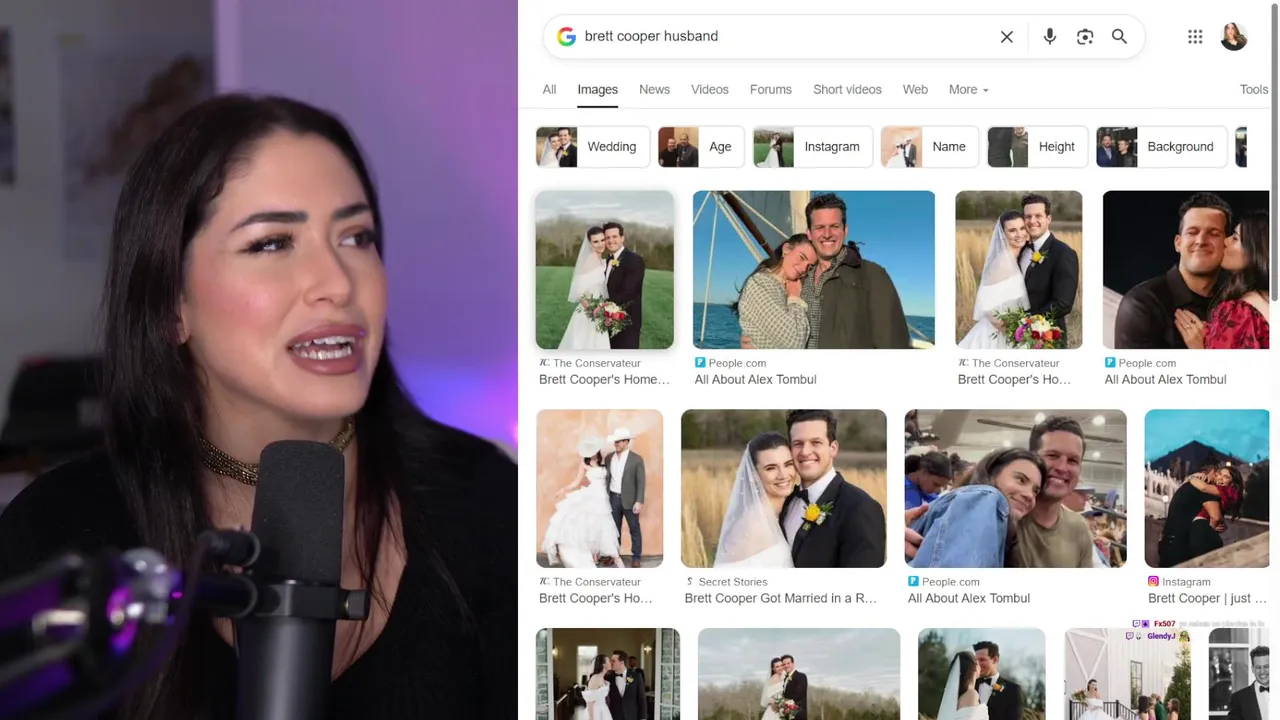Open the Google account profile avatar

point(1233,37)
